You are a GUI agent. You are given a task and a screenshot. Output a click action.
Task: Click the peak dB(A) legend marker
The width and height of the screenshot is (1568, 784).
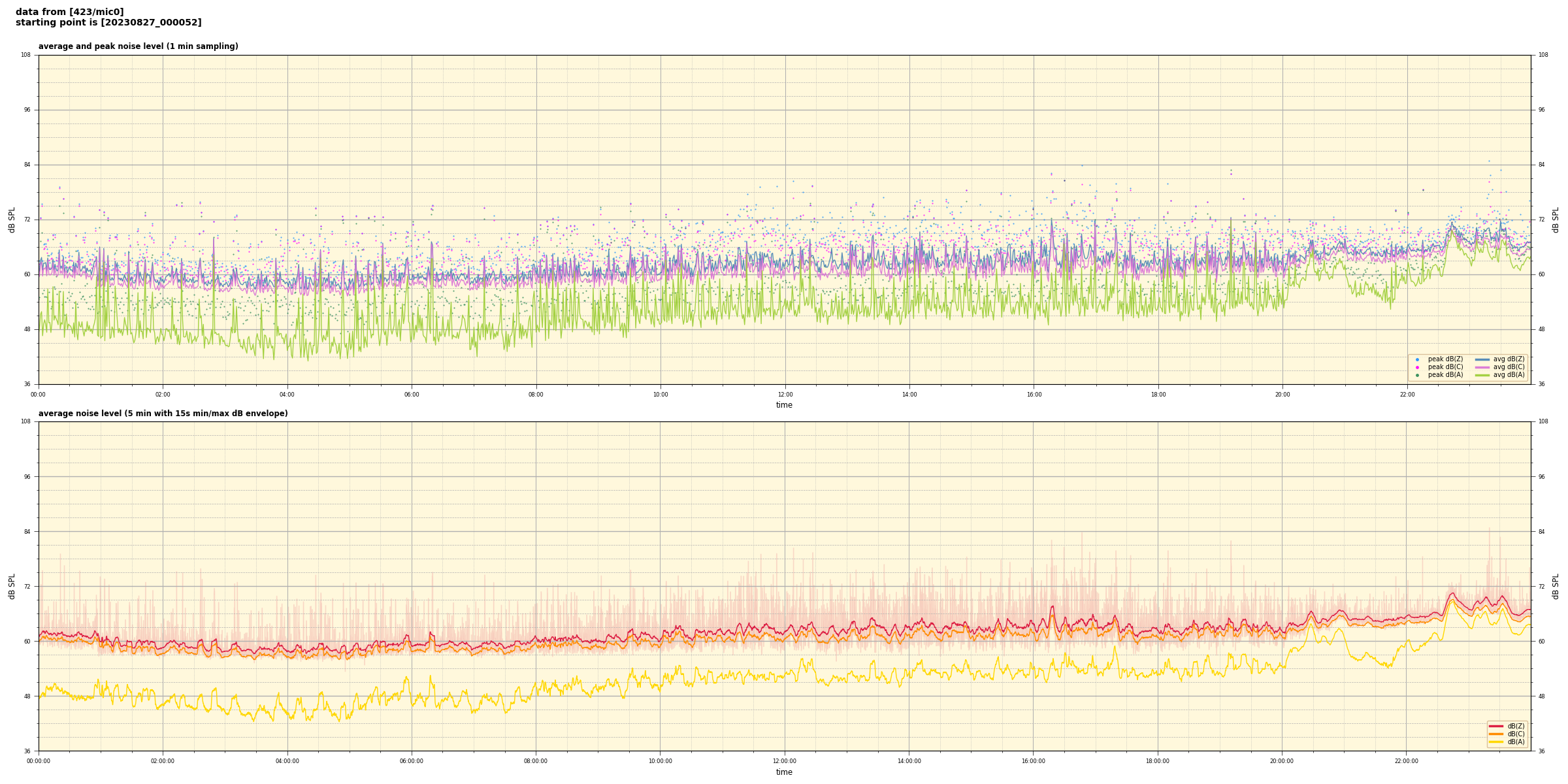(1417, 375)
